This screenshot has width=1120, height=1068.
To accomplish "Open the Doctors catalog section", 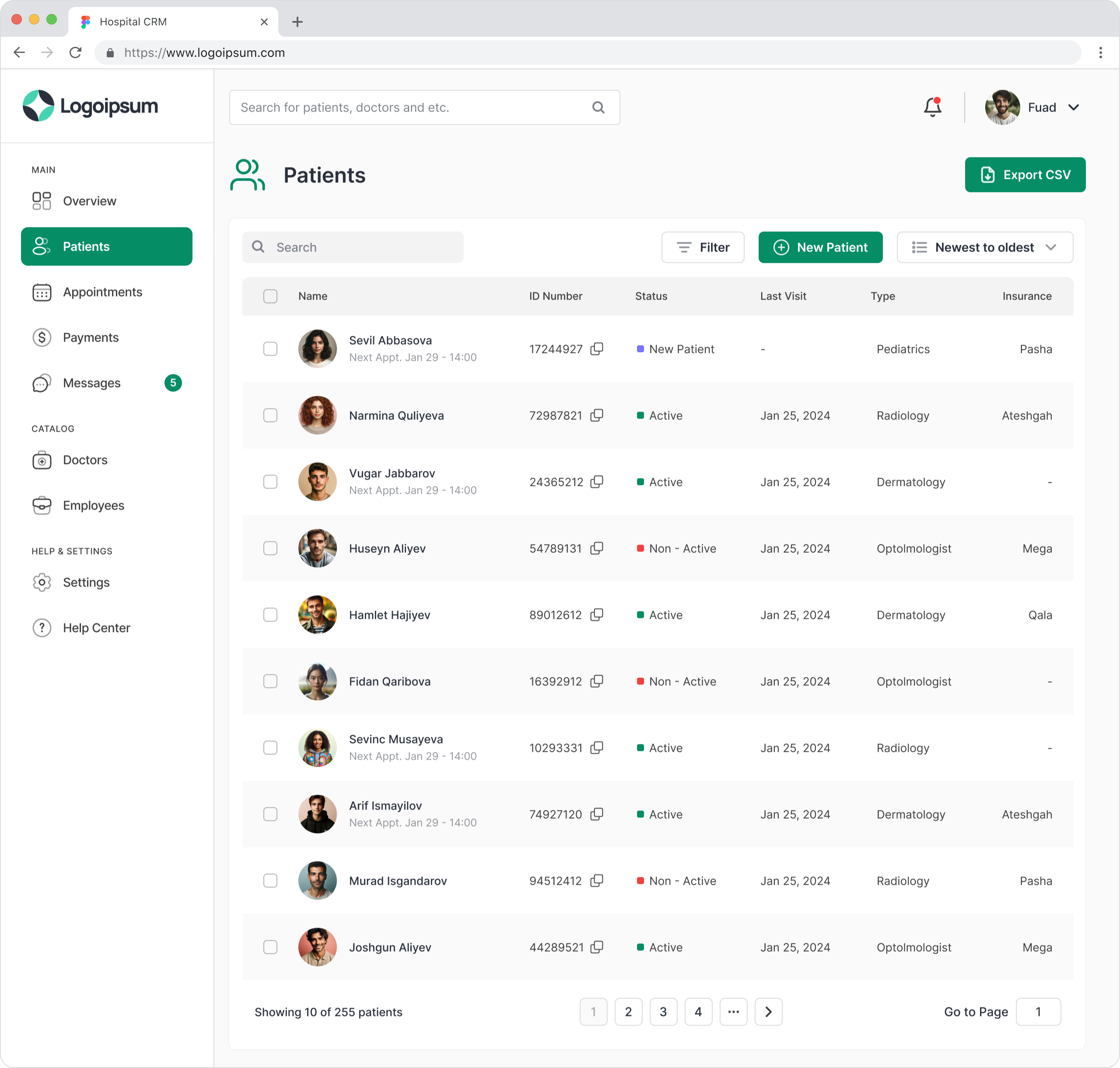I will (85, 460).
